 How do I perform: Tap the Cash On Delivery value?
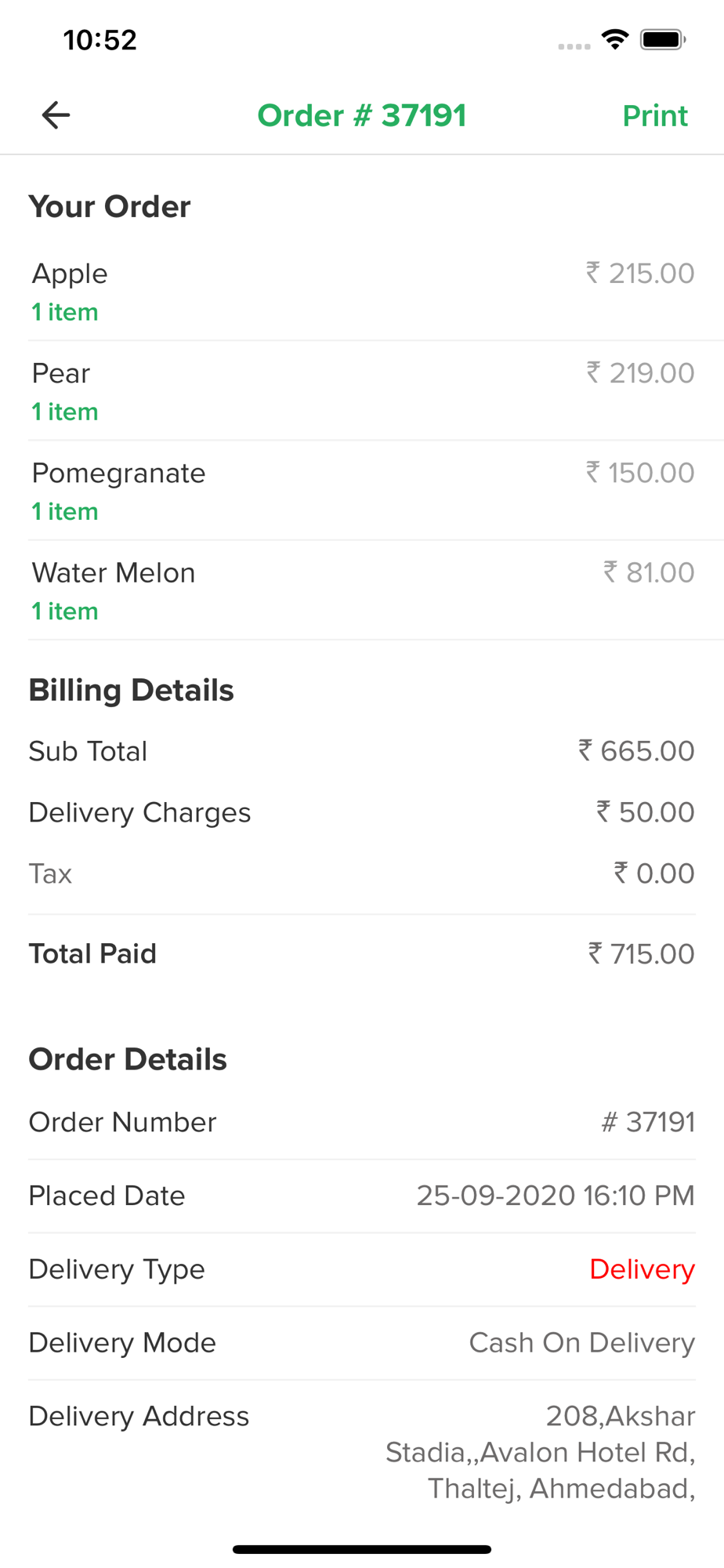[x=582, y=1343]
